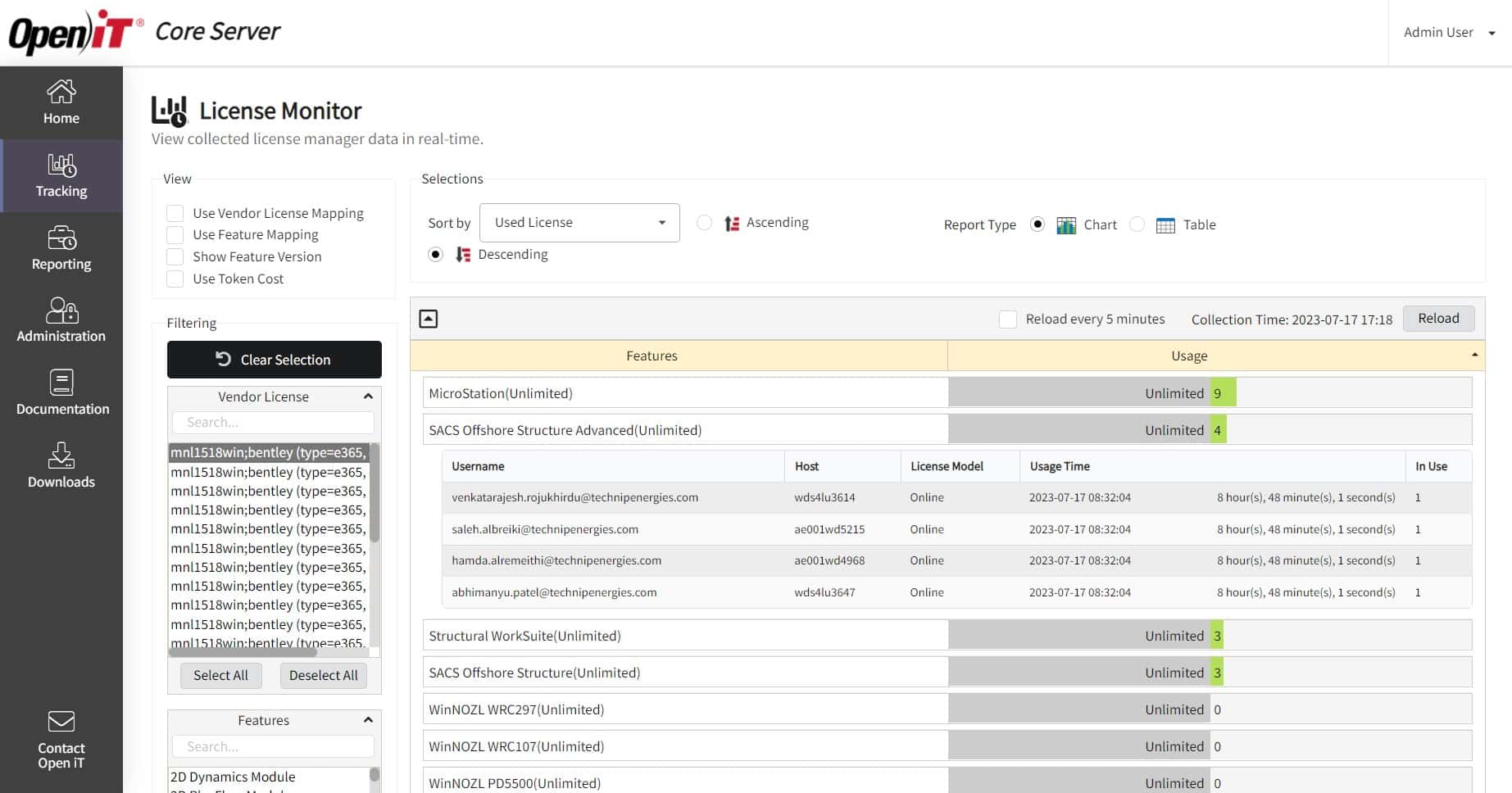The width and height of the screenshot is (1512, 793).
Task: Click the Contact Open iT envelope icon
Action: (x=61, y=721)
